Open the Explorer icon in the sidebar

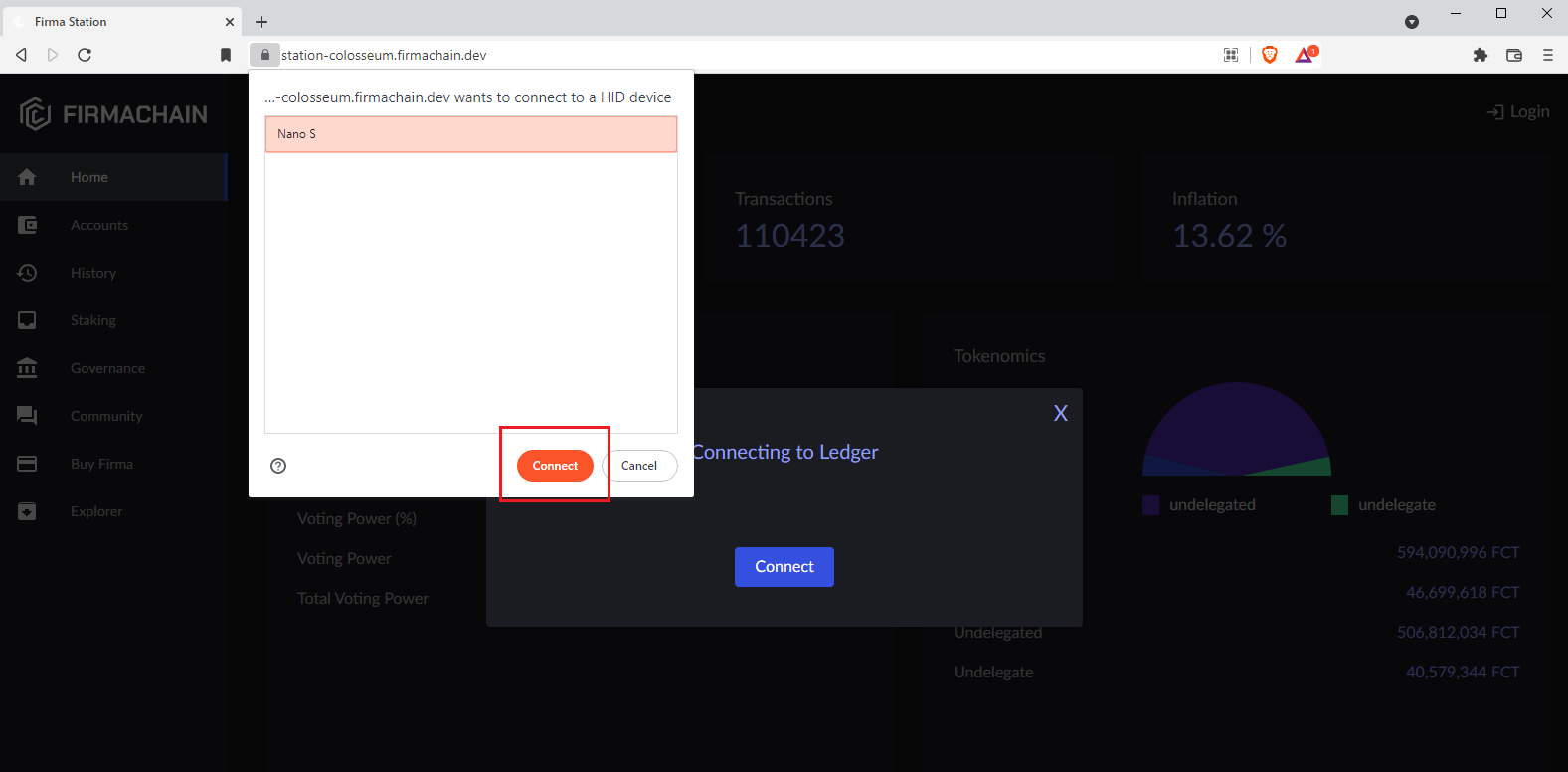tap(27, 511)
